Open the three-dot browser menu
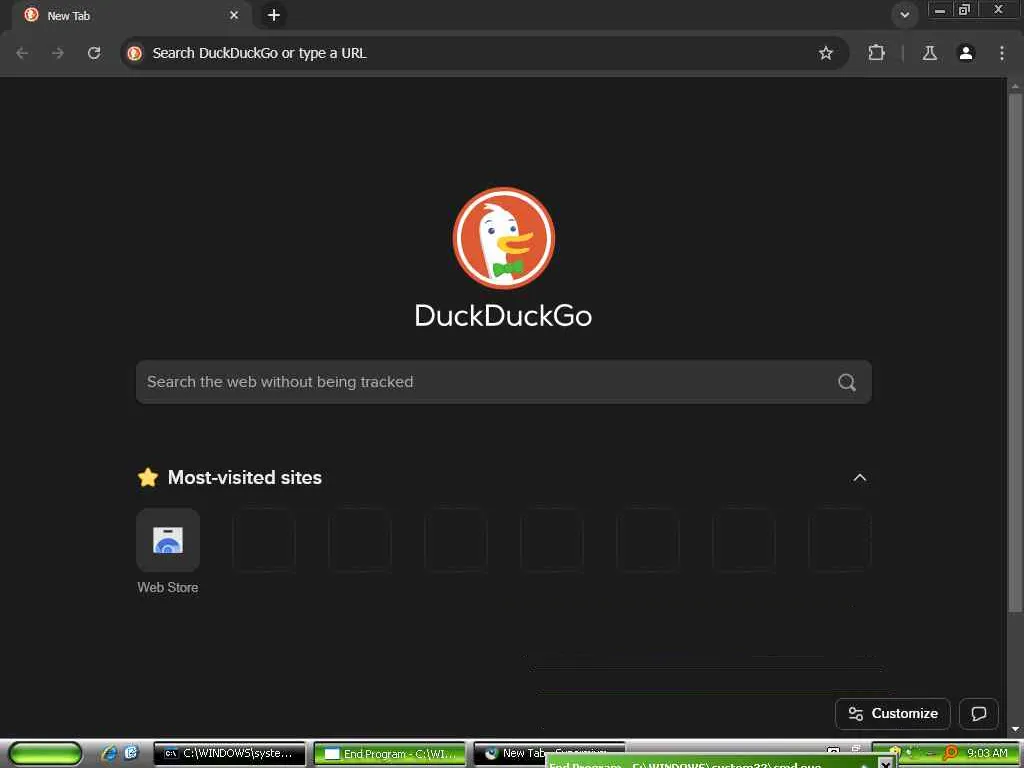 1002,53
